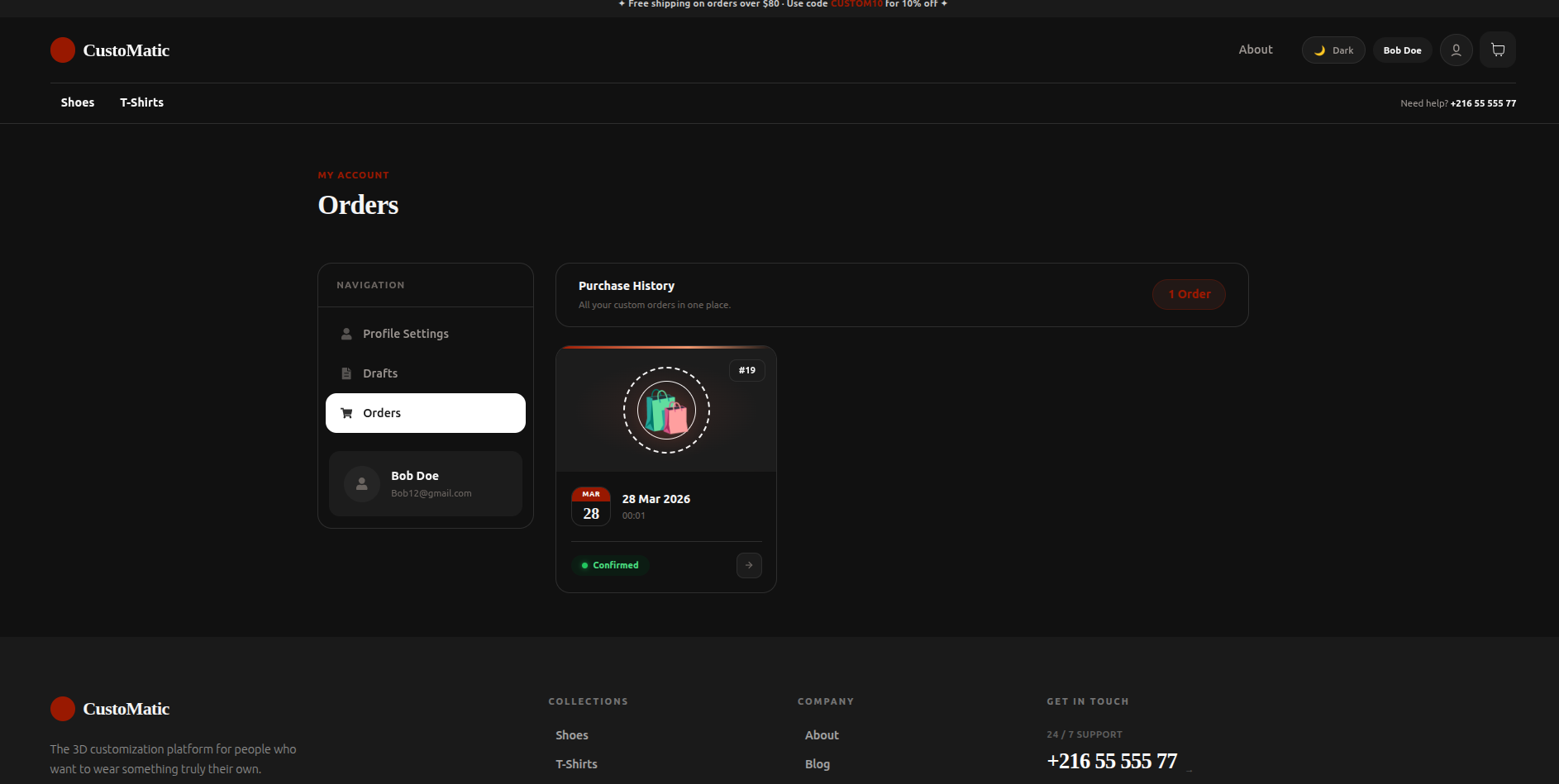The width and height of the screenshot is (1559, 784).
Task: Open order #19 shopping bags thumbnail
Action: (x=666, y=410)
